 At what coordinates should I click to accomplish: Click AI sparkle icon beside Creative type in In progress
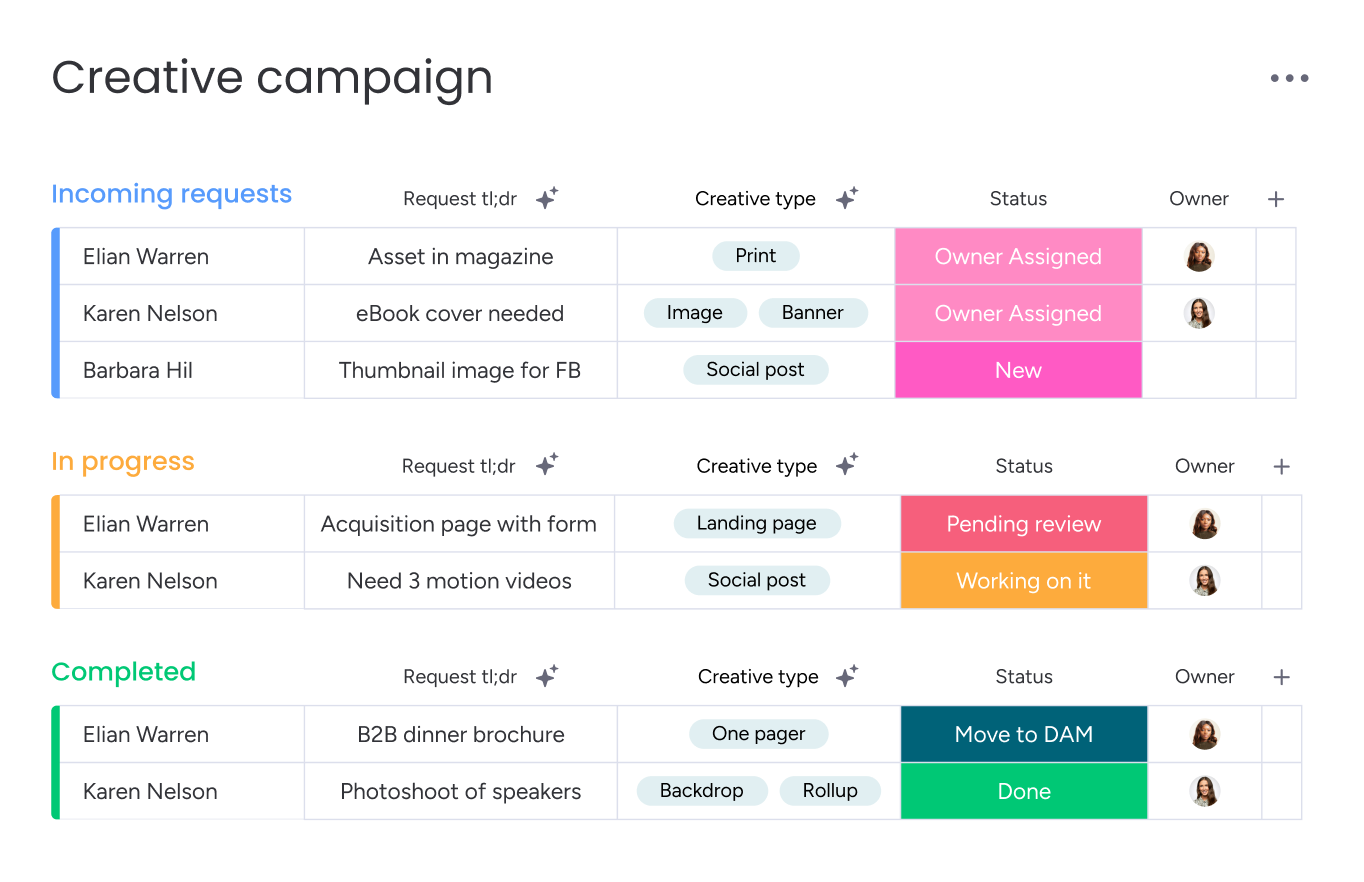coord(847,465)
